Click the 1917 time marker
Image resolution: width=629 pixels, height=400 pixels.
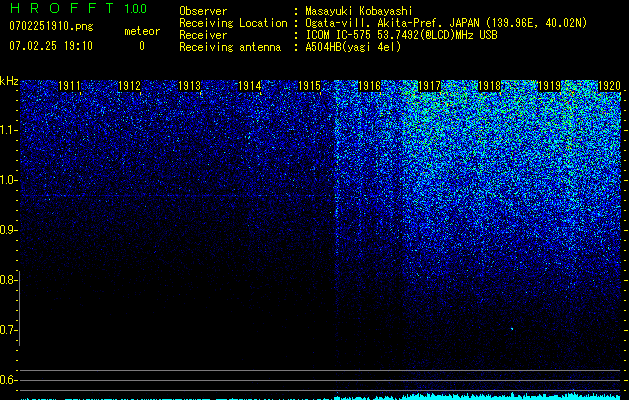(x=430, y=86)
